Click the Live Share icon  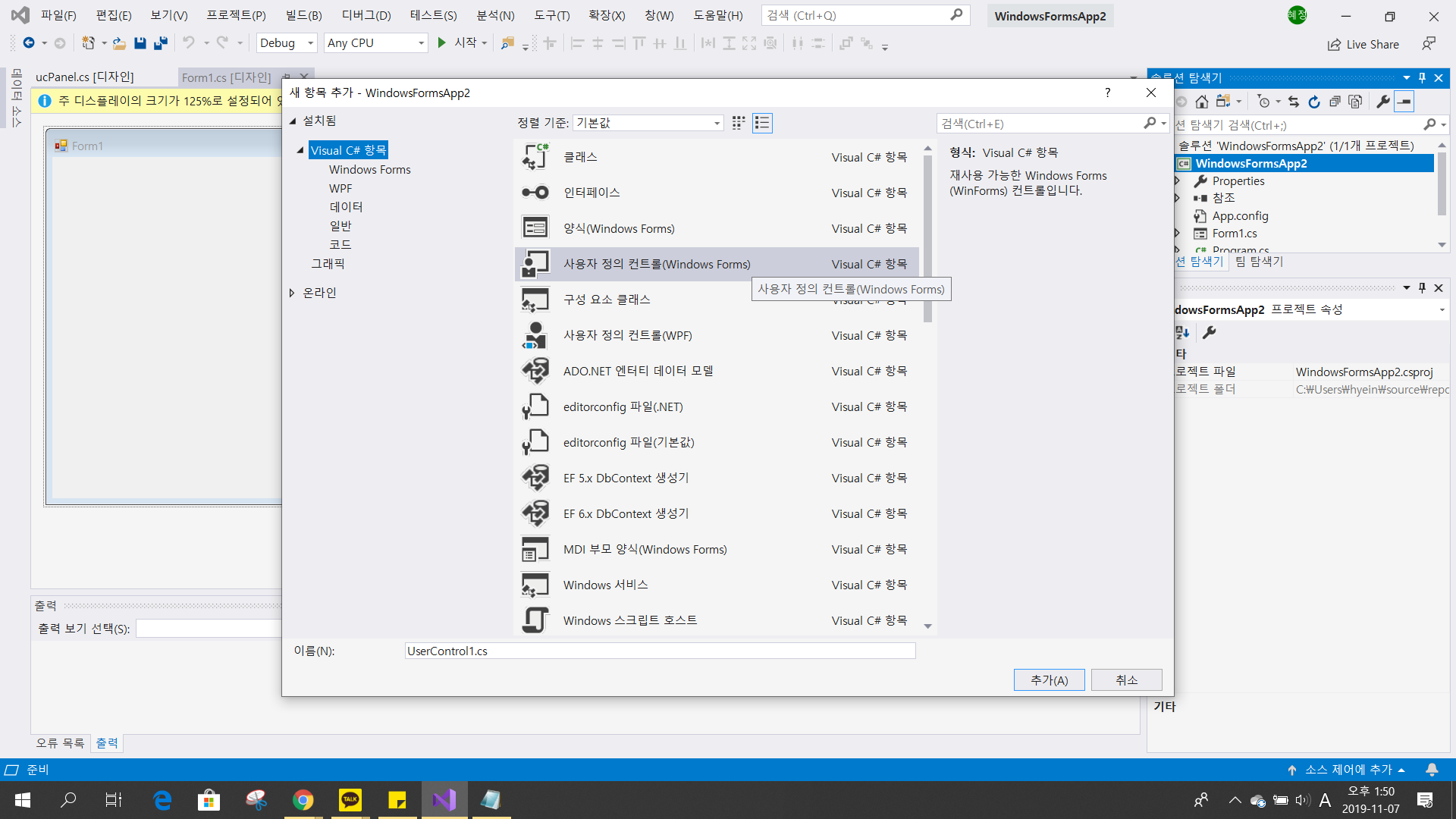pyautogui.click(x=1334, y=45)
